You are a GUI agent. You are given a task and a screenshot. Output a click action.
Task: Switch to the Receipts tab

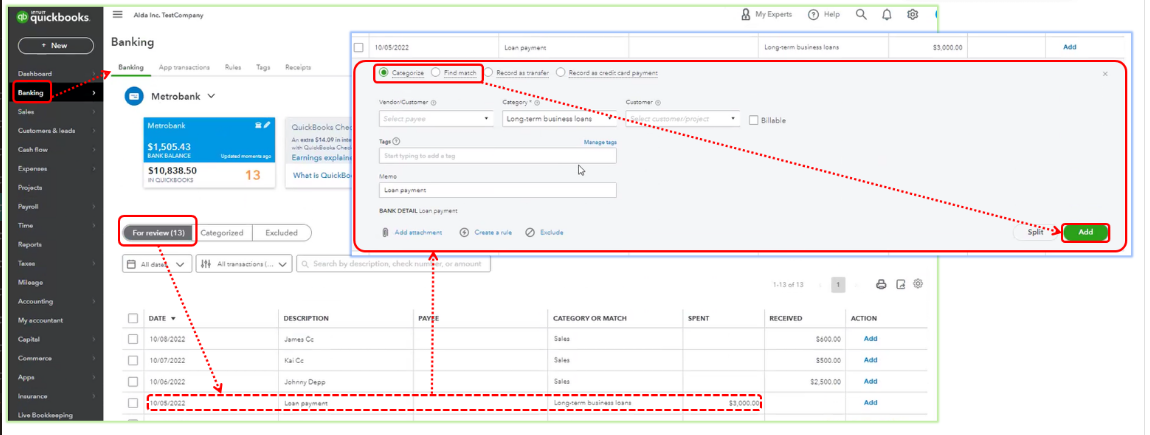click(x=298, y=67)
